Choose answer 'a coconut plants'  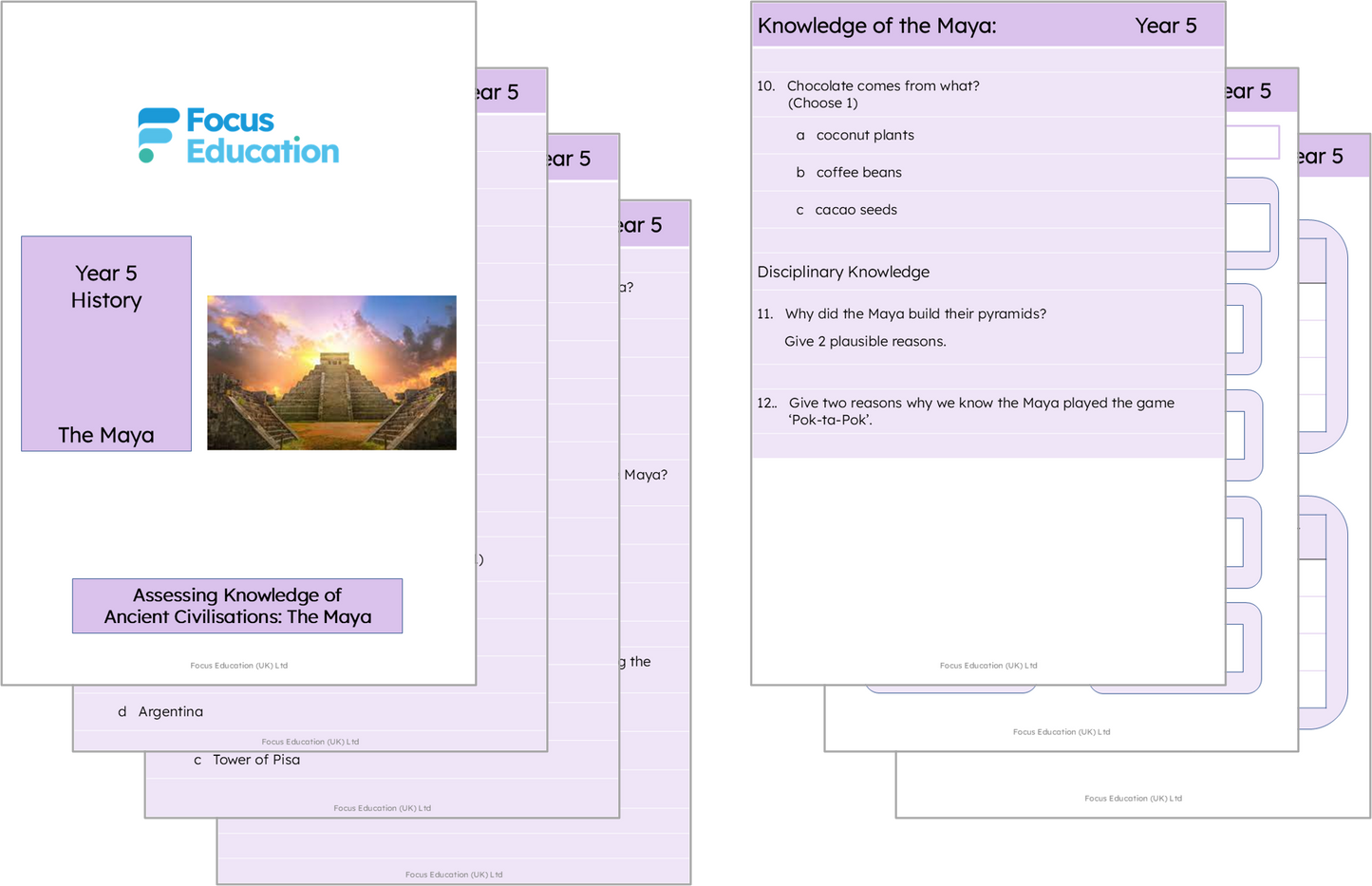point(864,136)
